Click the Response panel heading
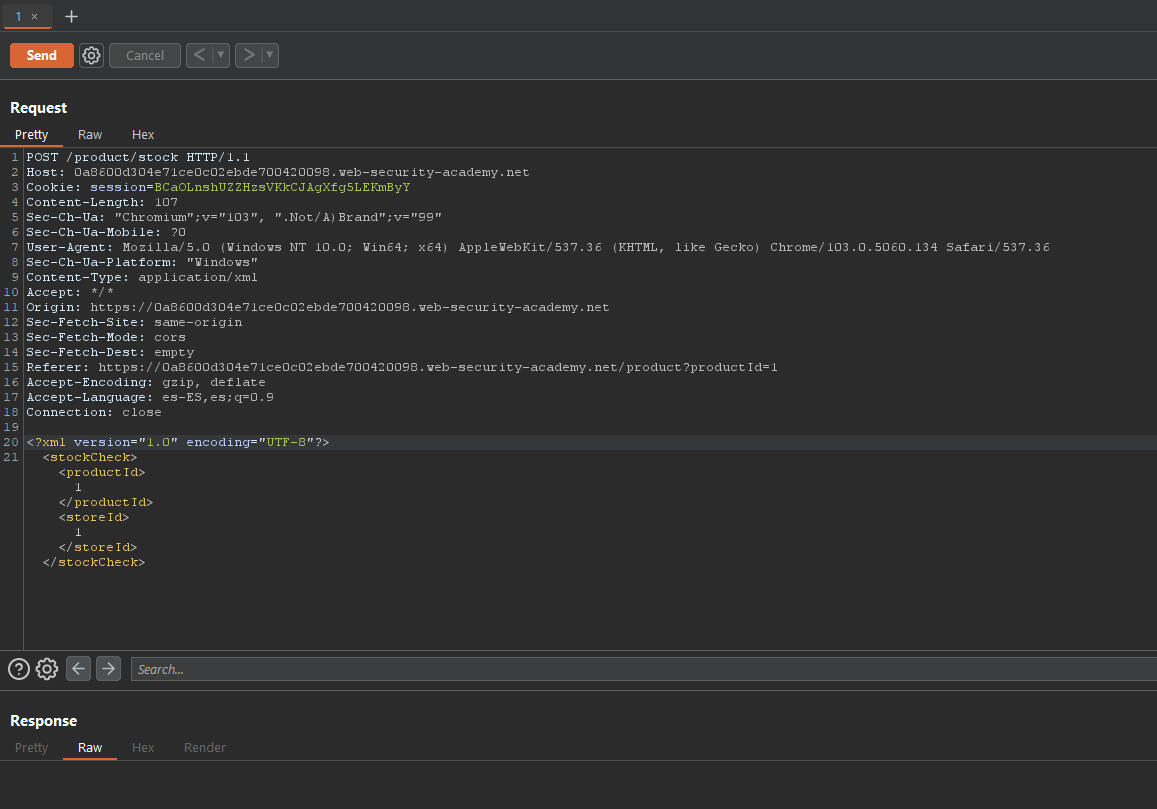 click(44, 721)
